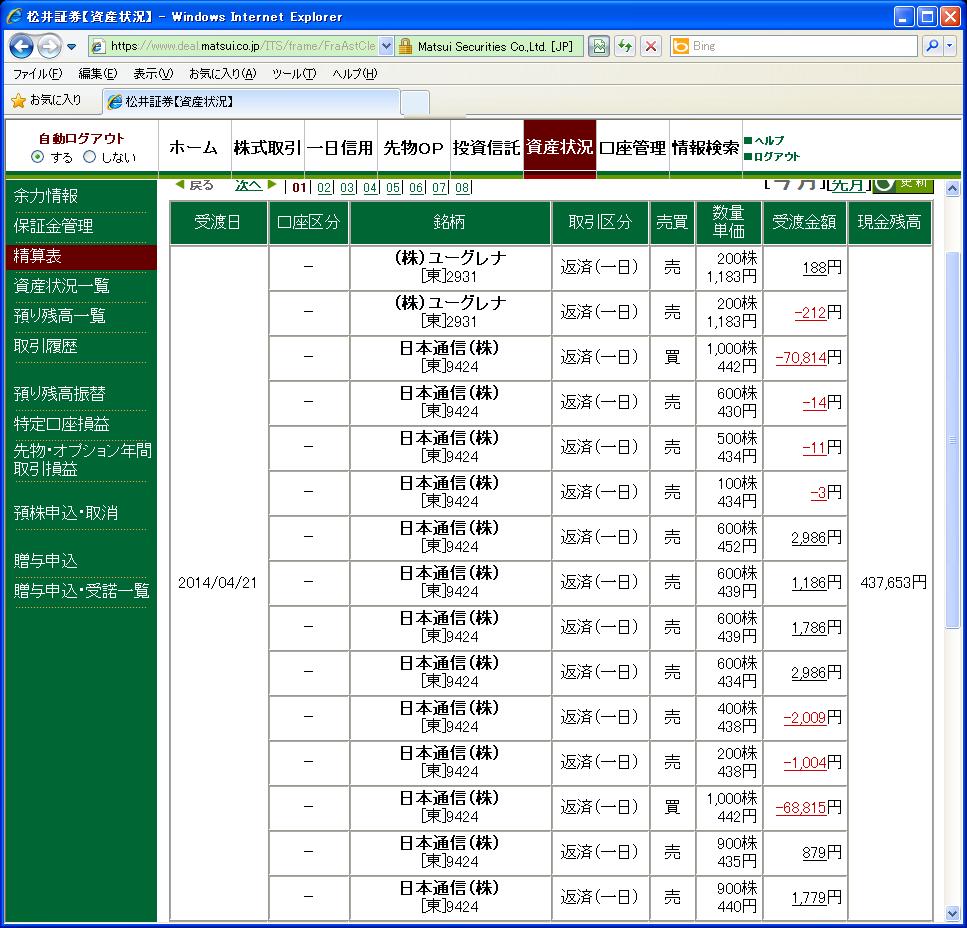The image size is (967, 928).
Task: Open 取引履歴 in the left sidebar
Action: 46,346
